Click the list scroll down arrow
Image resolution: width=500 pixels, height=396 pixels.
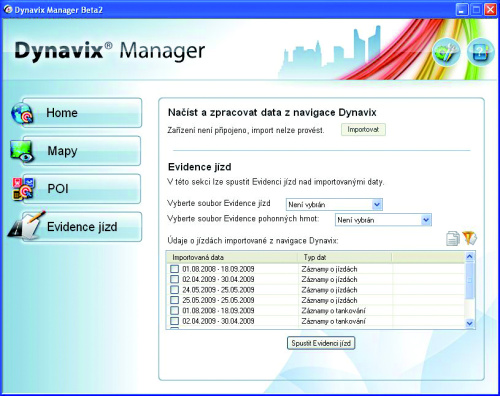(x=470, y=323)
